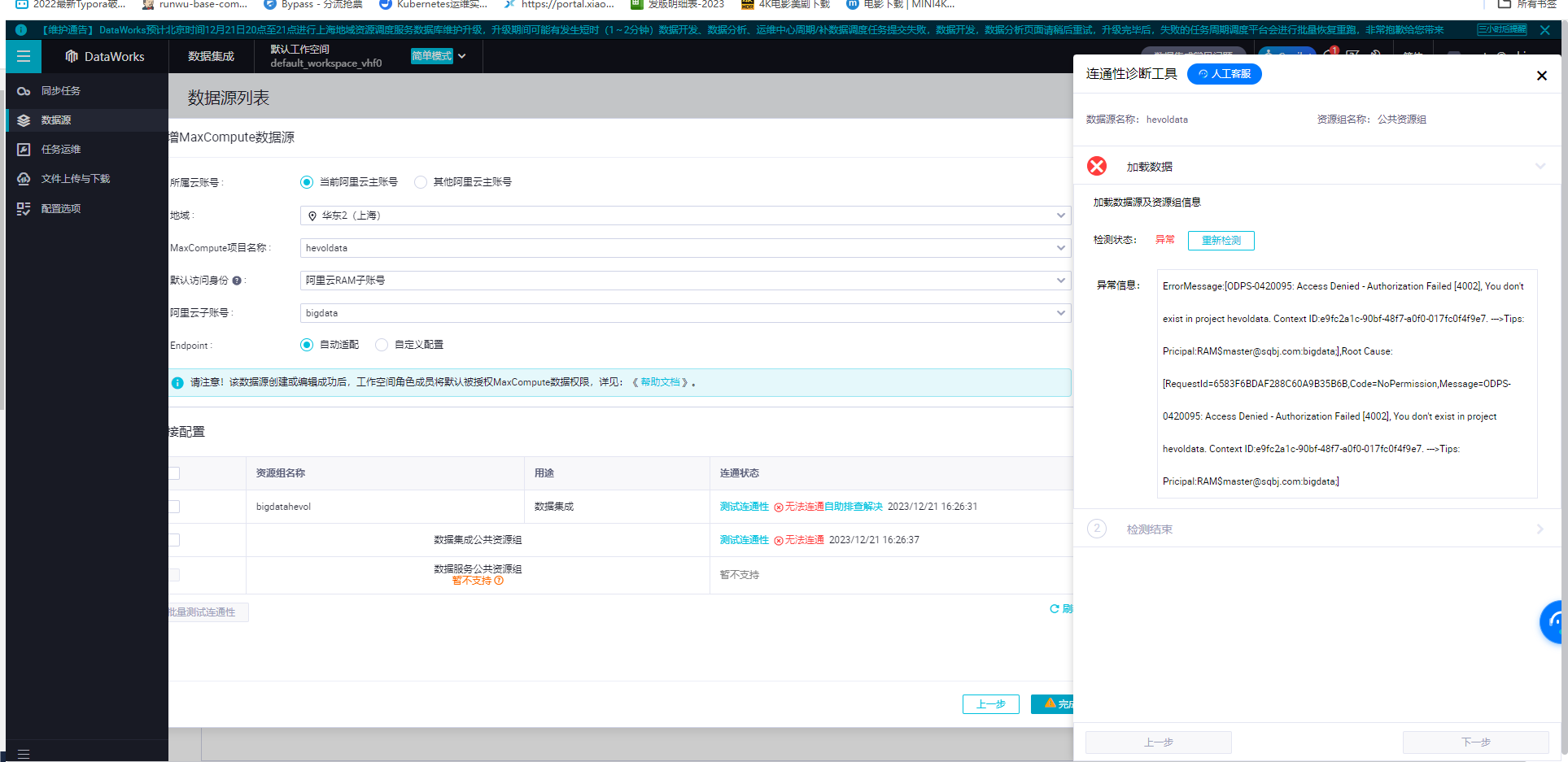The image size is (1568, 762).
Task: Open 配置选项 in the sidebar
Action: [x=61, y=209]
